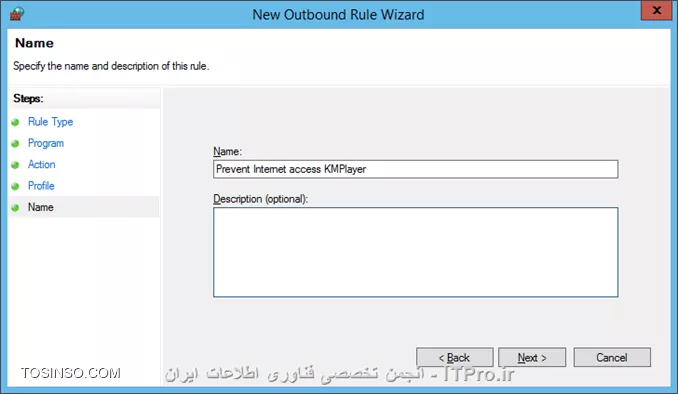Click the green bullet beside Action
This screenshot has height=394, width=678.
click(x=15, y=165)
